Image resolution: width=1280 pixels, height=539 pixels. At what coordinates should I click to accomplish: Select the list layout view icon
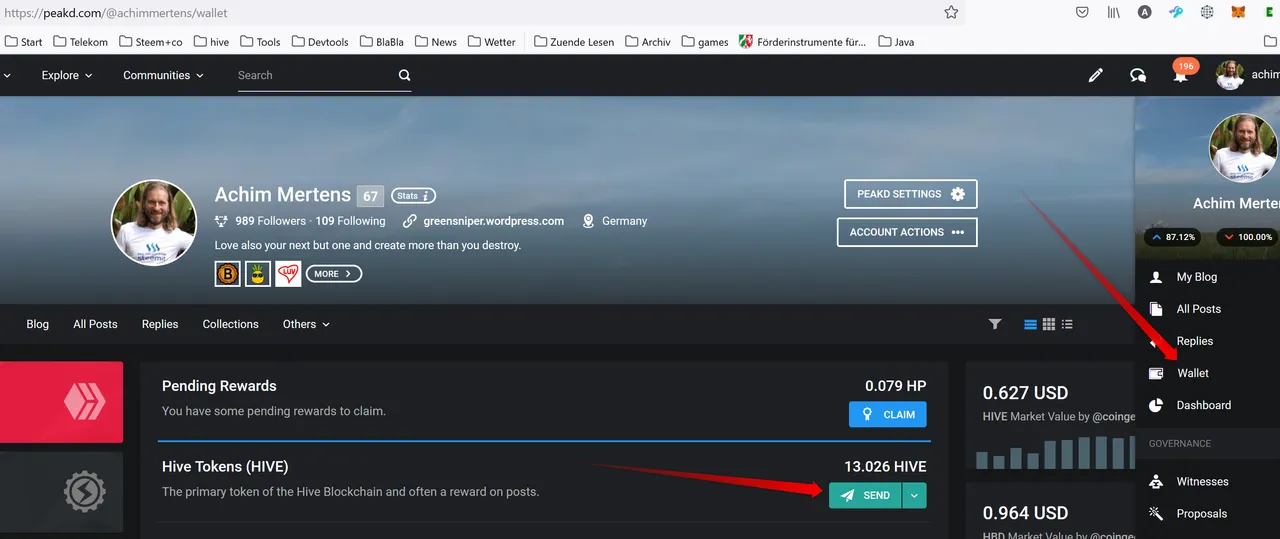point(1031,324)
